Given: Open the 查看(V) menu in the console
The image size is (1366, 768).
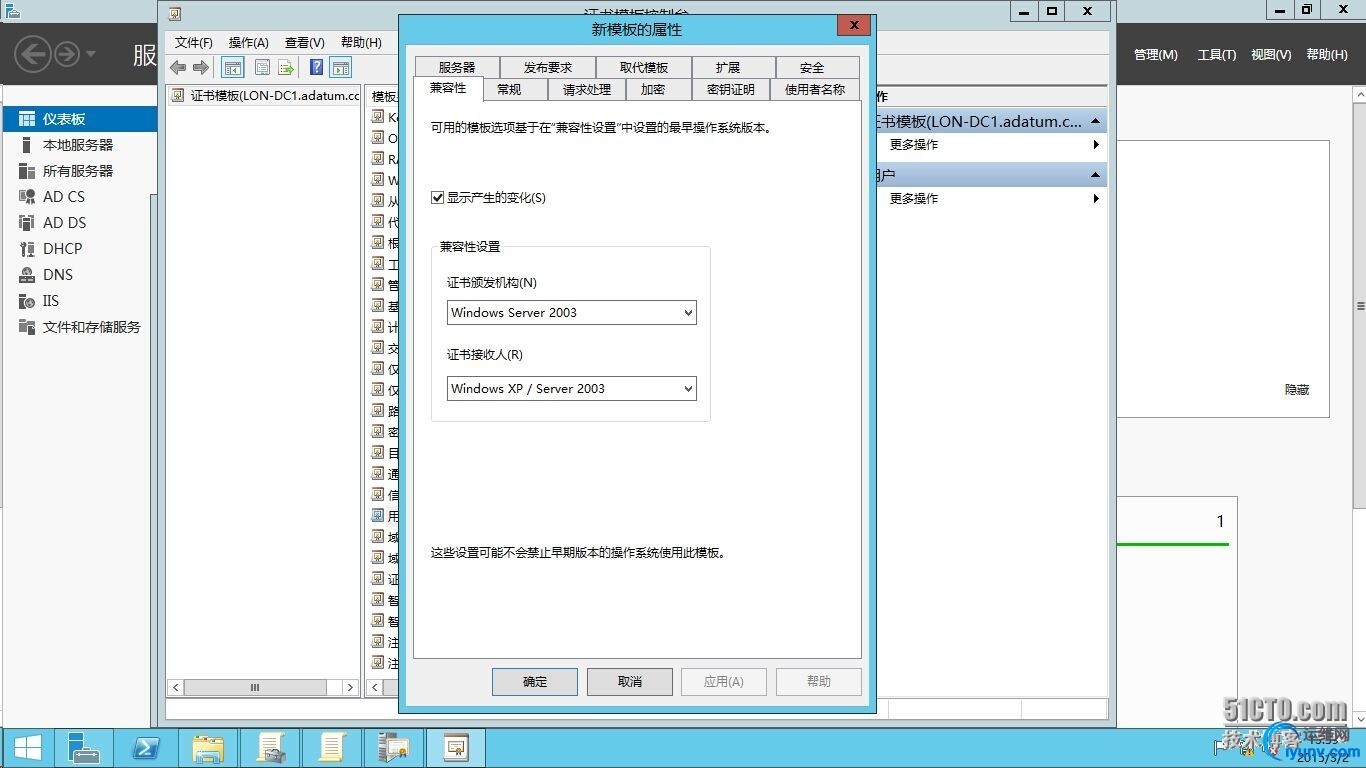Looking at the screenshot, I should tap(305, 43).
